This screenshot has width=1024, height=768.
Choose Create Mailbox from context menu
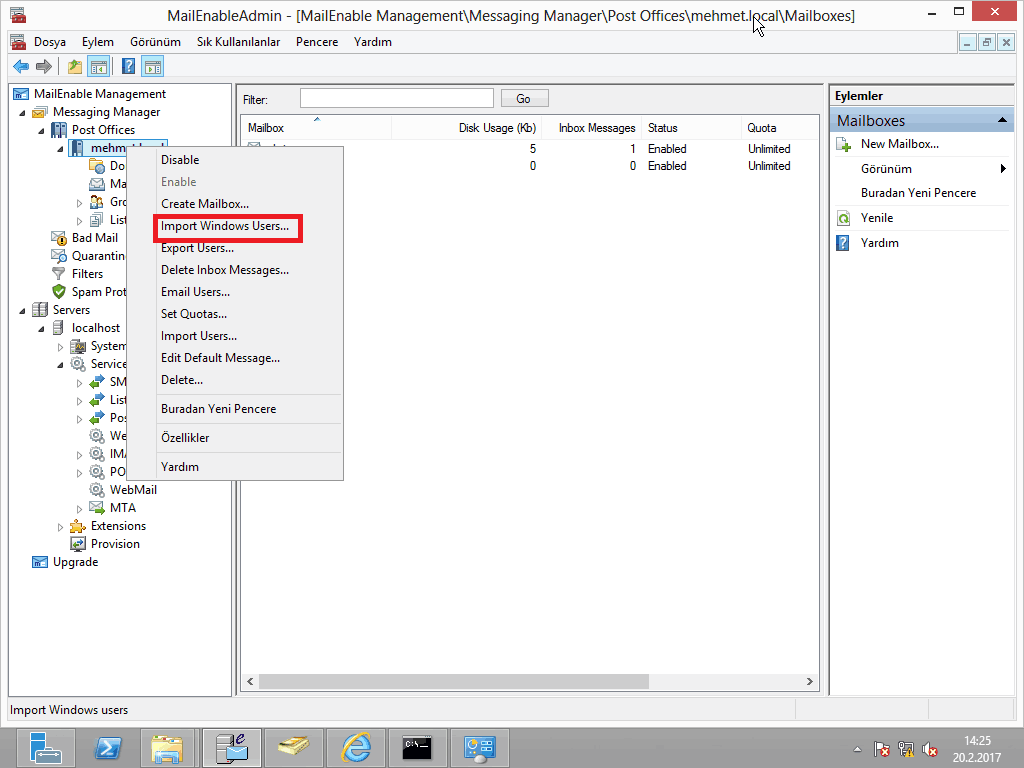205,204
